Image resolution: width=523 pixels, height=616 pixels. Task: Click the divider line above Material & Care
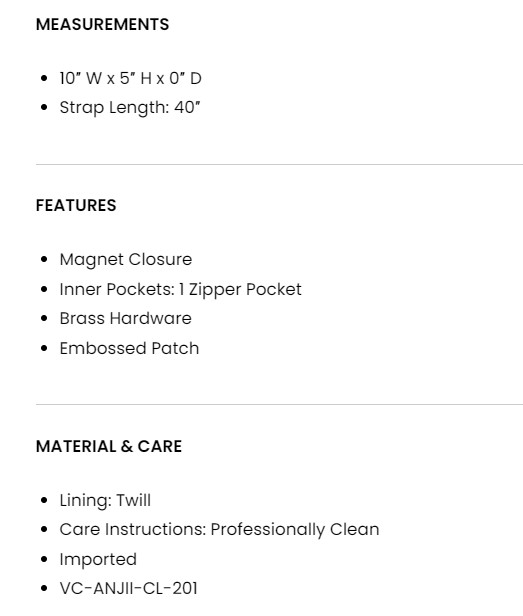click(279, 404)
